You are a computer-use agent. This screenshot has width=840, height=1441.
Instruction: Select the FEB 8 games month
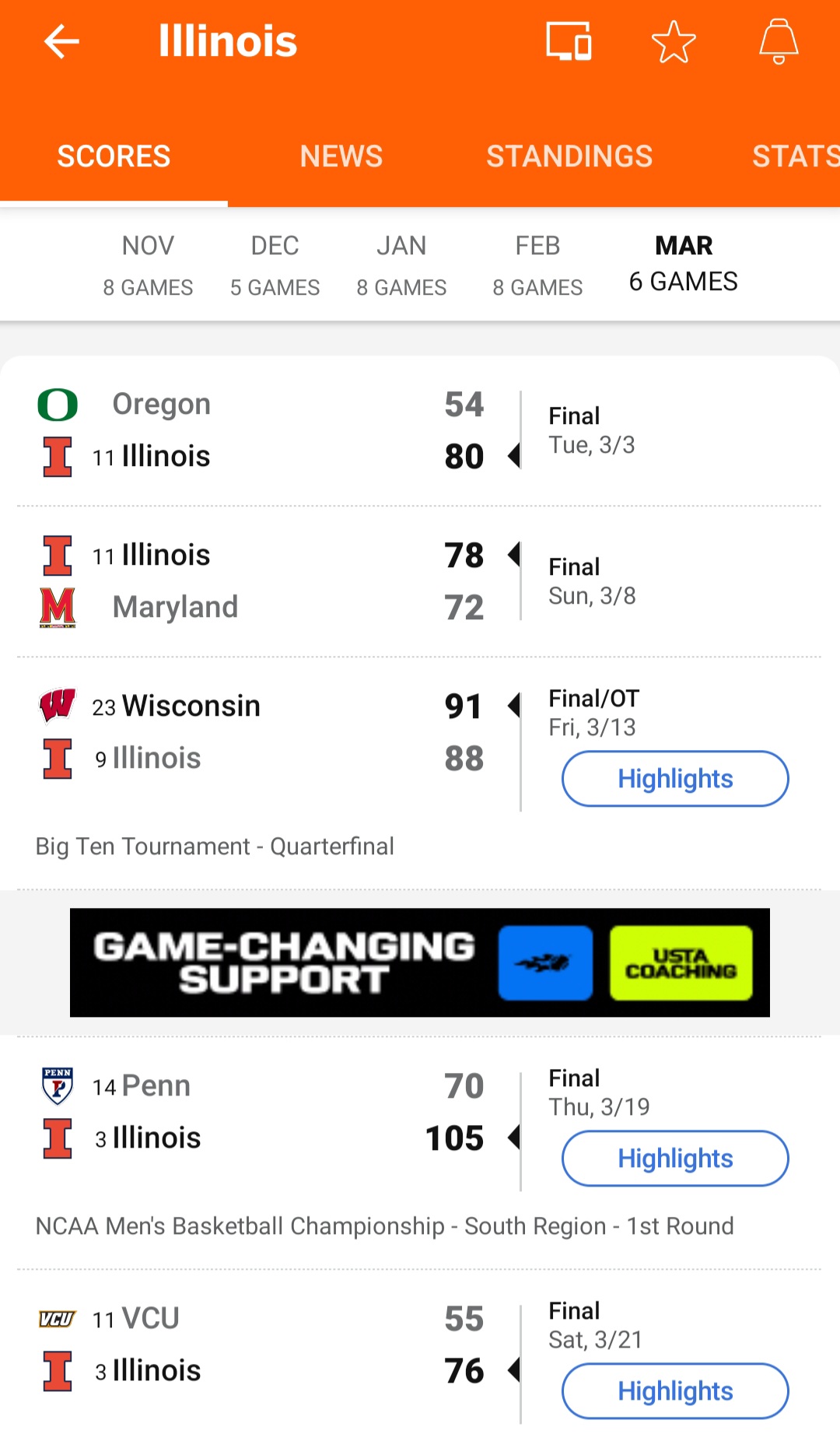(537, 265)
